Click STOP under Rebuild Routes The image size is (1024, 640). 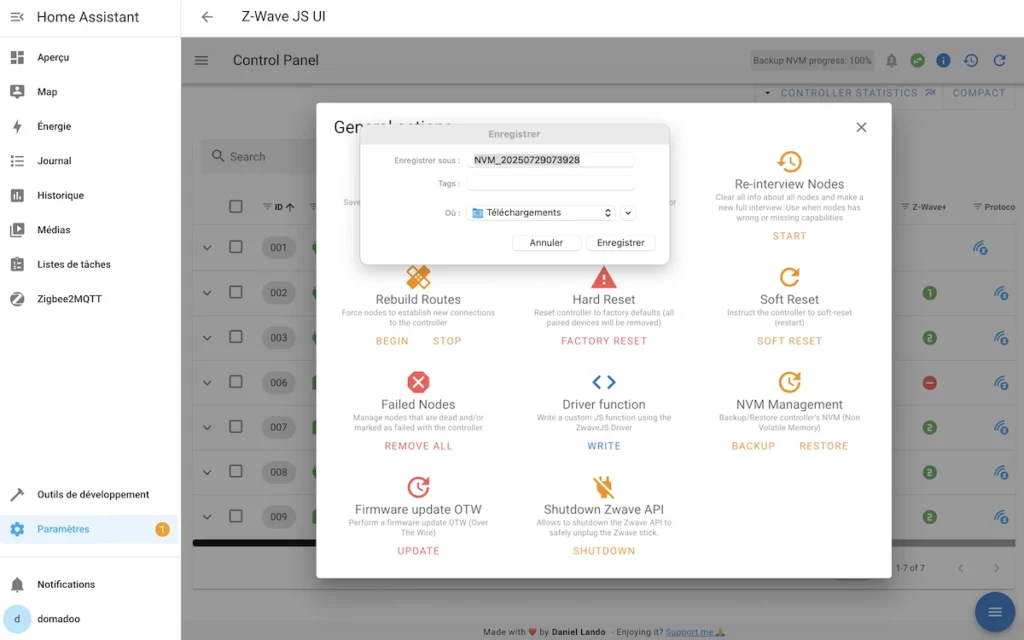tap(447, 341)
